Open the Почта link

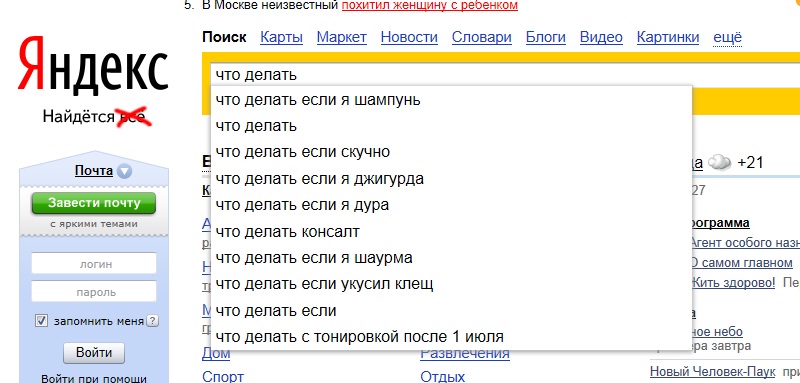tap(94, 170)
